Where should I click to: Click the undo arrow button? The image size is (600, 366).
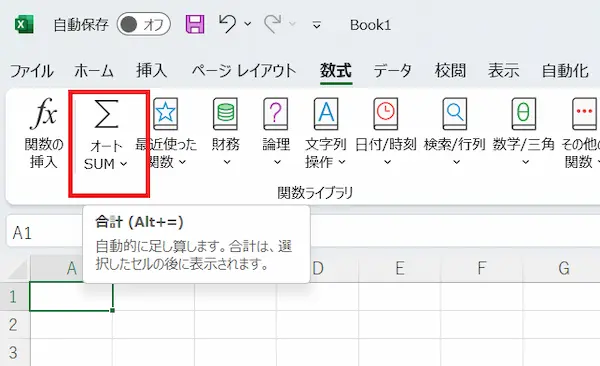227,24
